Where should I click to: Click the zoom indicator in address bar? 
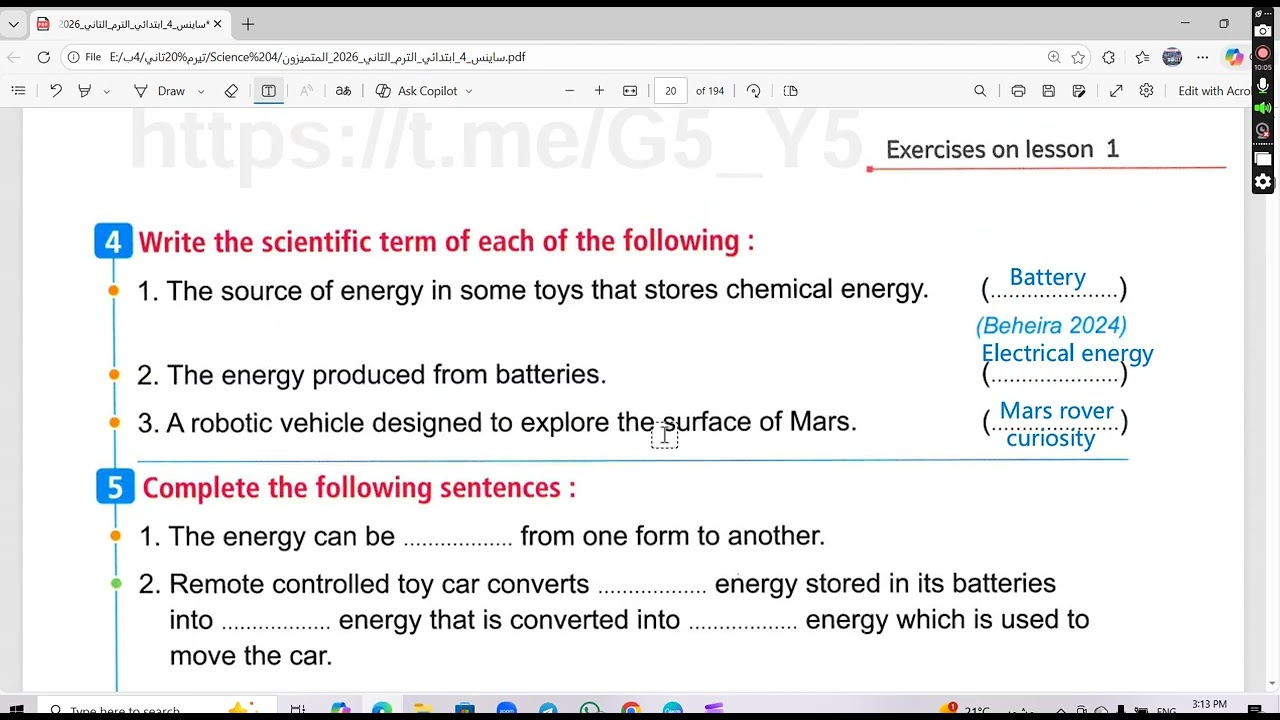click(x=1053, y=57)
